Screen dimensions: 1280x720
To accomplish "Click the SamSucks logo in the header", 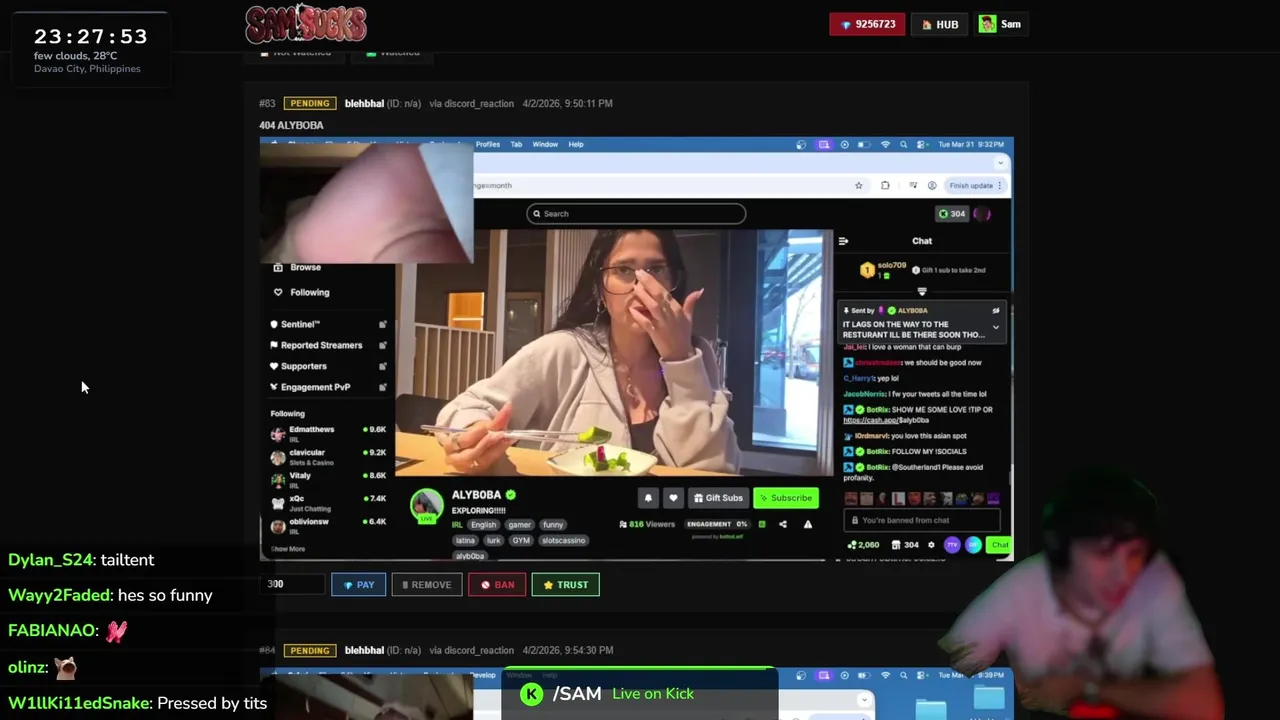I will (306, 24).
